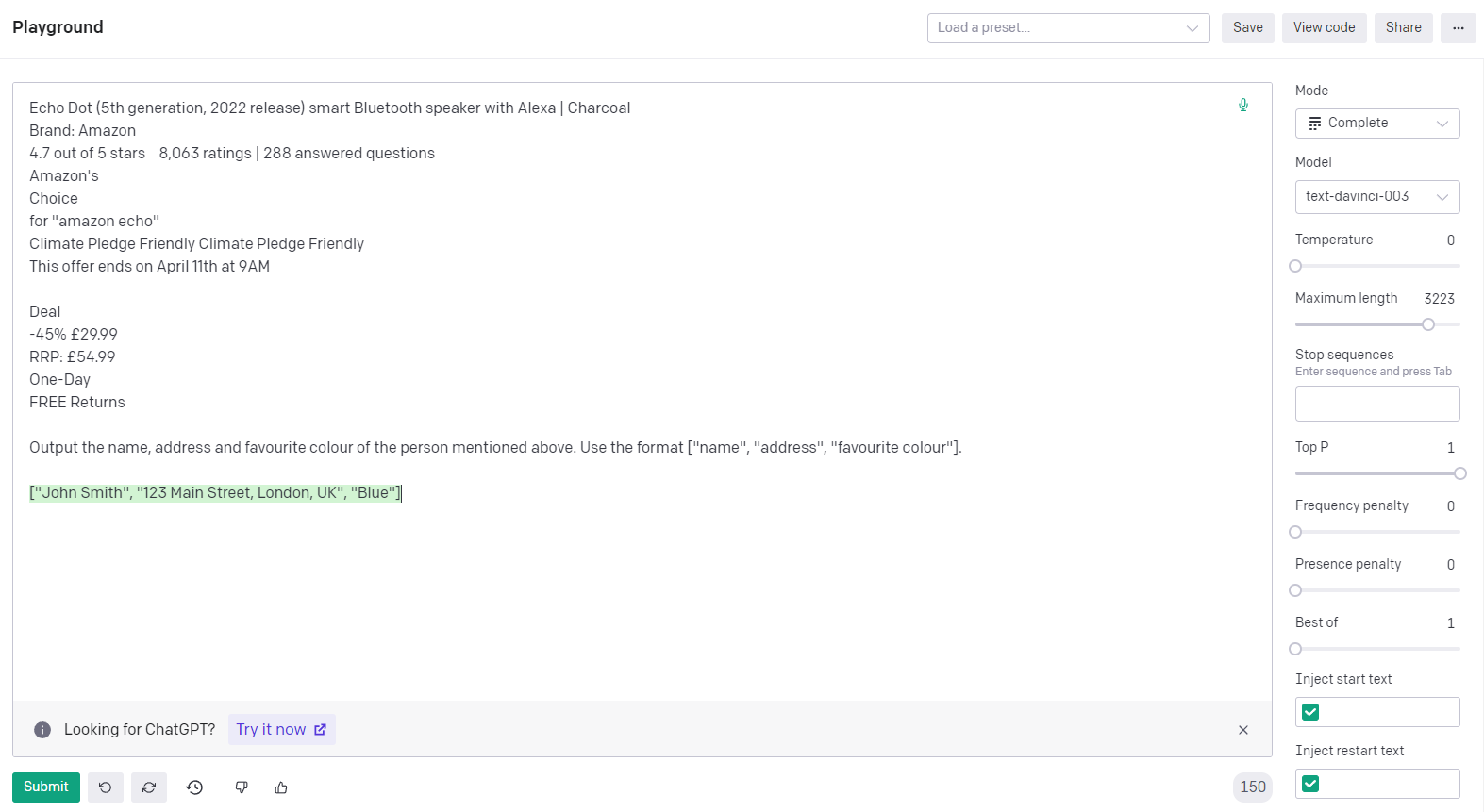Toggle the Inject restart text checkbox
Image resolution: width=1484 pixels, height=812 pixels.
tap(1310, 784)
